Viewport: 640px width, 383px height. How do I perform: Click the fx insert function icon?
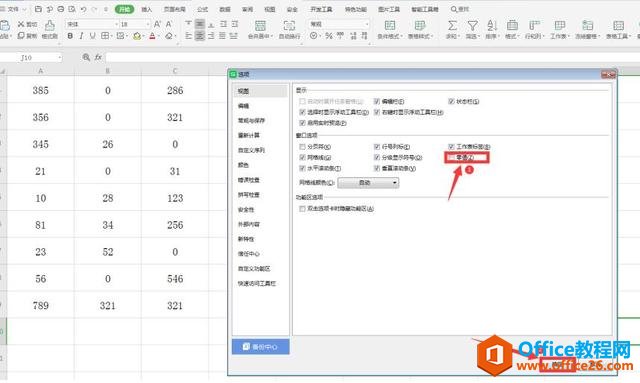98,58
